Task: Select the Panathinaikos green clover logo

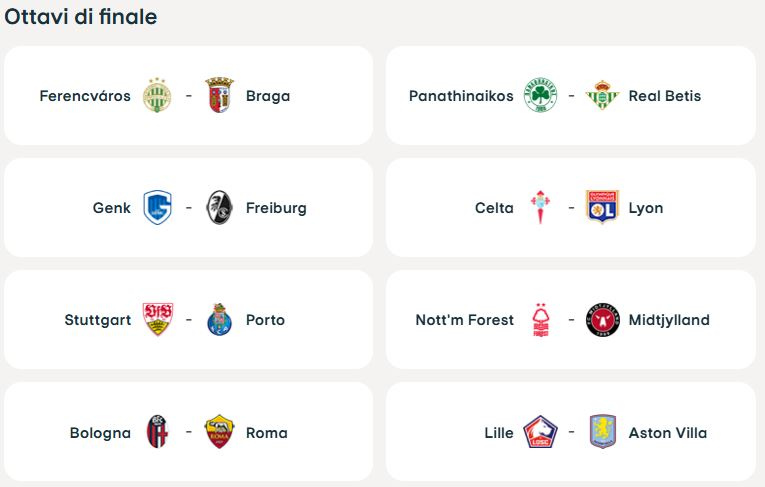Action: (x=540, y=96)
